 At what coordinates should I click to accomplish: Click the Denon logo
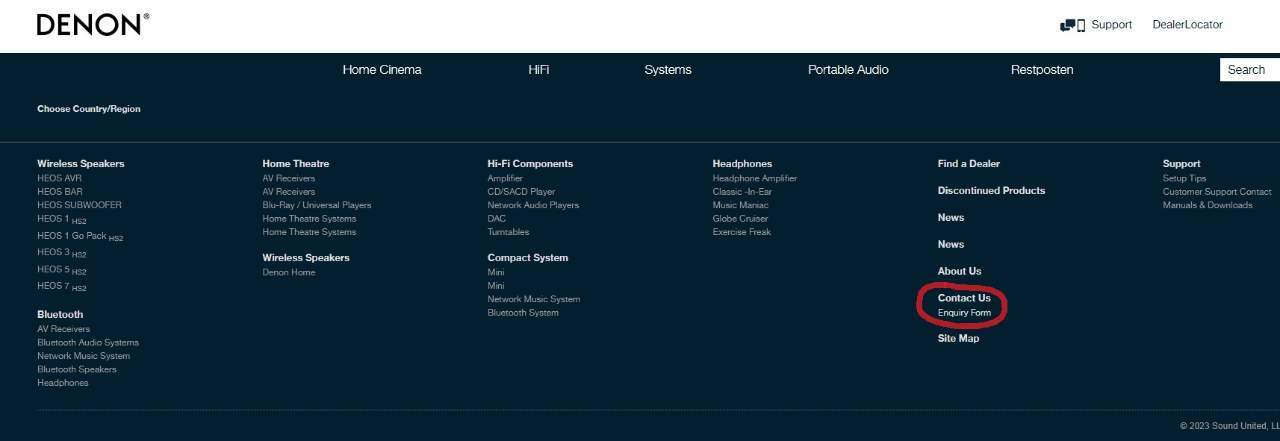93,25
